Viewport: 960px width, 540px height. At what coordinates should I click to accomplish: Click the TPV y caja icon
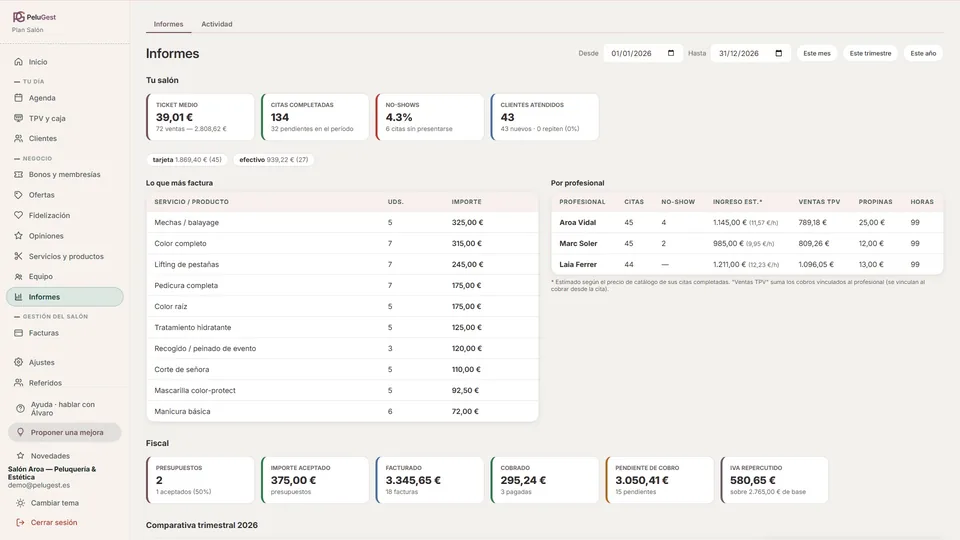[x=18, y=118]
